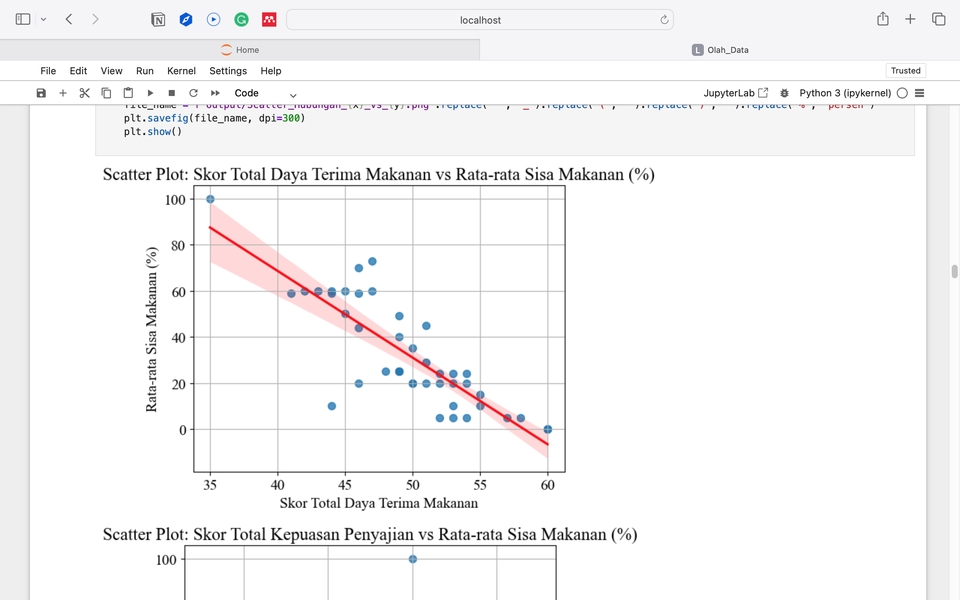Expand Safari sidebar options chevron
The width and height of the screenshot is (960, 600).
coord(43,19)
